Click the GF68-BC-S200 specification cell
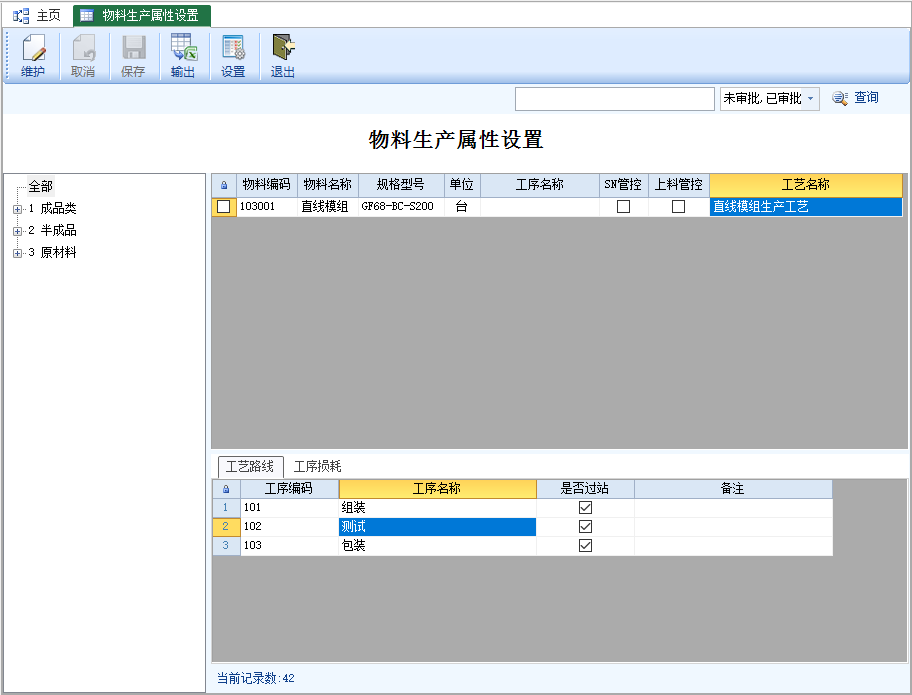This screenshot has width=912, height=695. pyautogui.click(x=401, y=206)
